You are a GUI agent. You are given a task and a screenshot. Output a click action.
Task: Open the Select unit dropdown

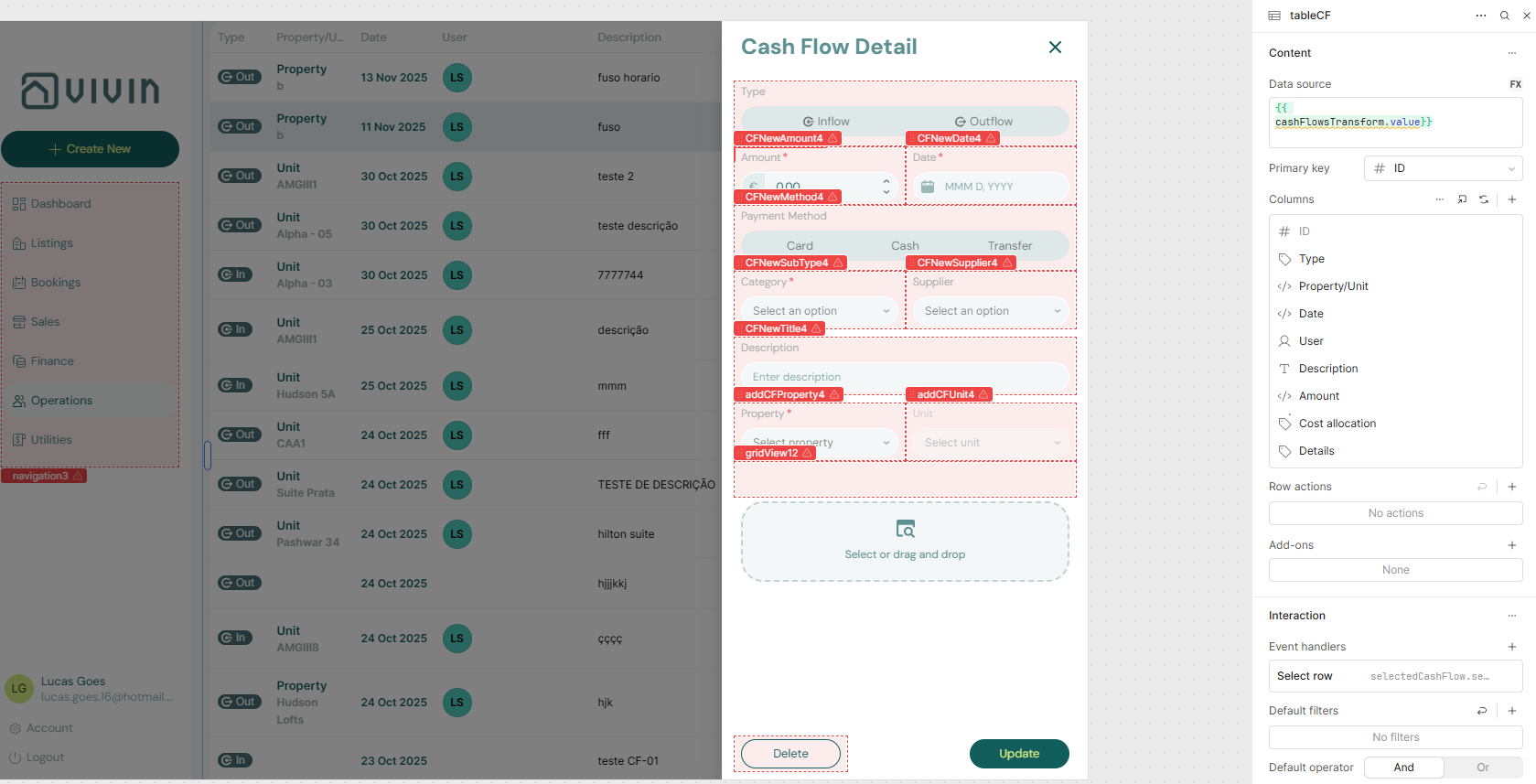(991, 443)
